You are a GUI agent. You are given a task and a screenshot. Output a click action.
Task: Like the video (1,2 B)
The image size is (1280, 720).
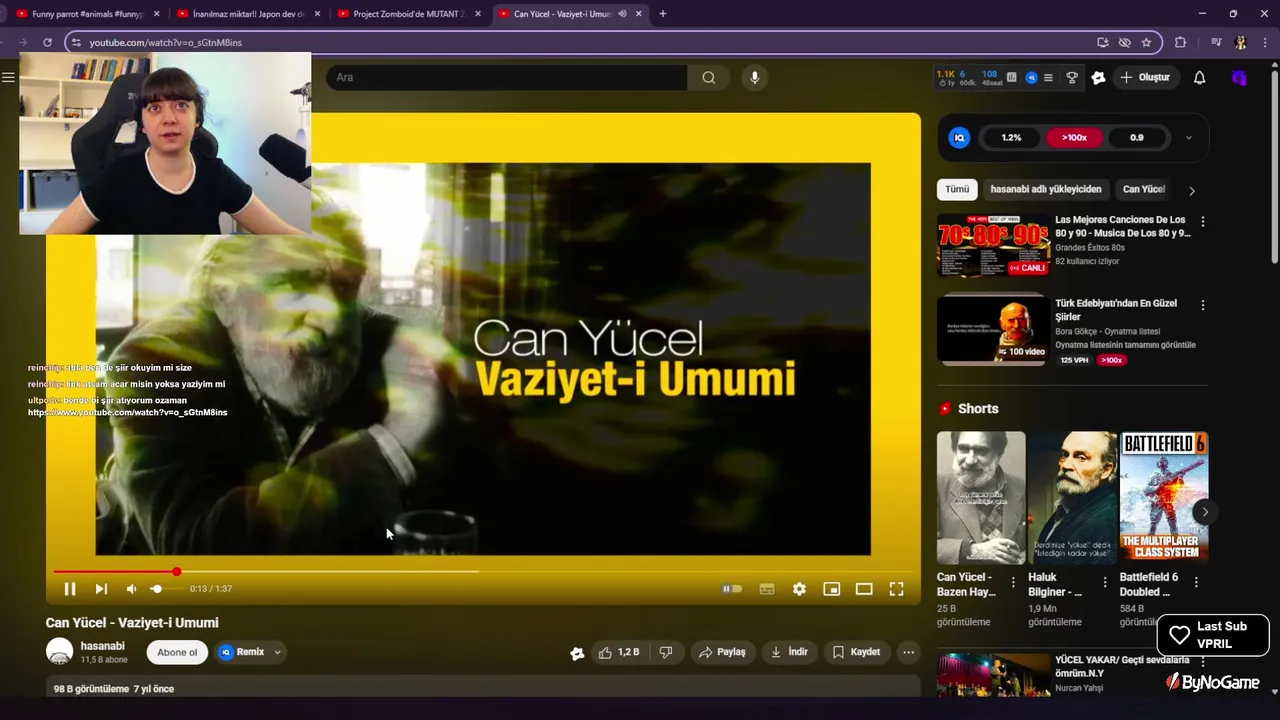click(619, 652)
